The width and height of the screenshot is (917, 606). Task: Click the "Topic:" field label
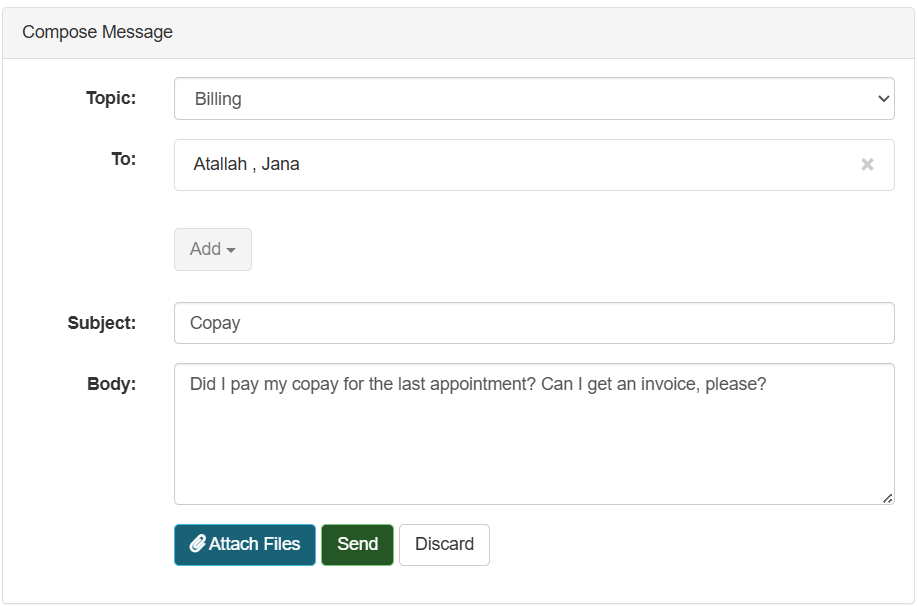click(x=111, y=98)
